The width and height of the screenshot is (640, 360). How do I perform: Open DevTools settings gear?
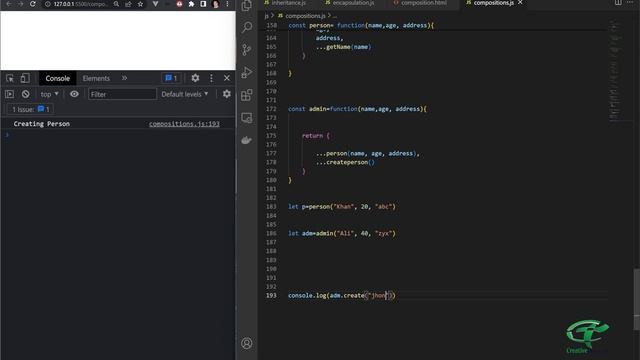click(196, 78)
